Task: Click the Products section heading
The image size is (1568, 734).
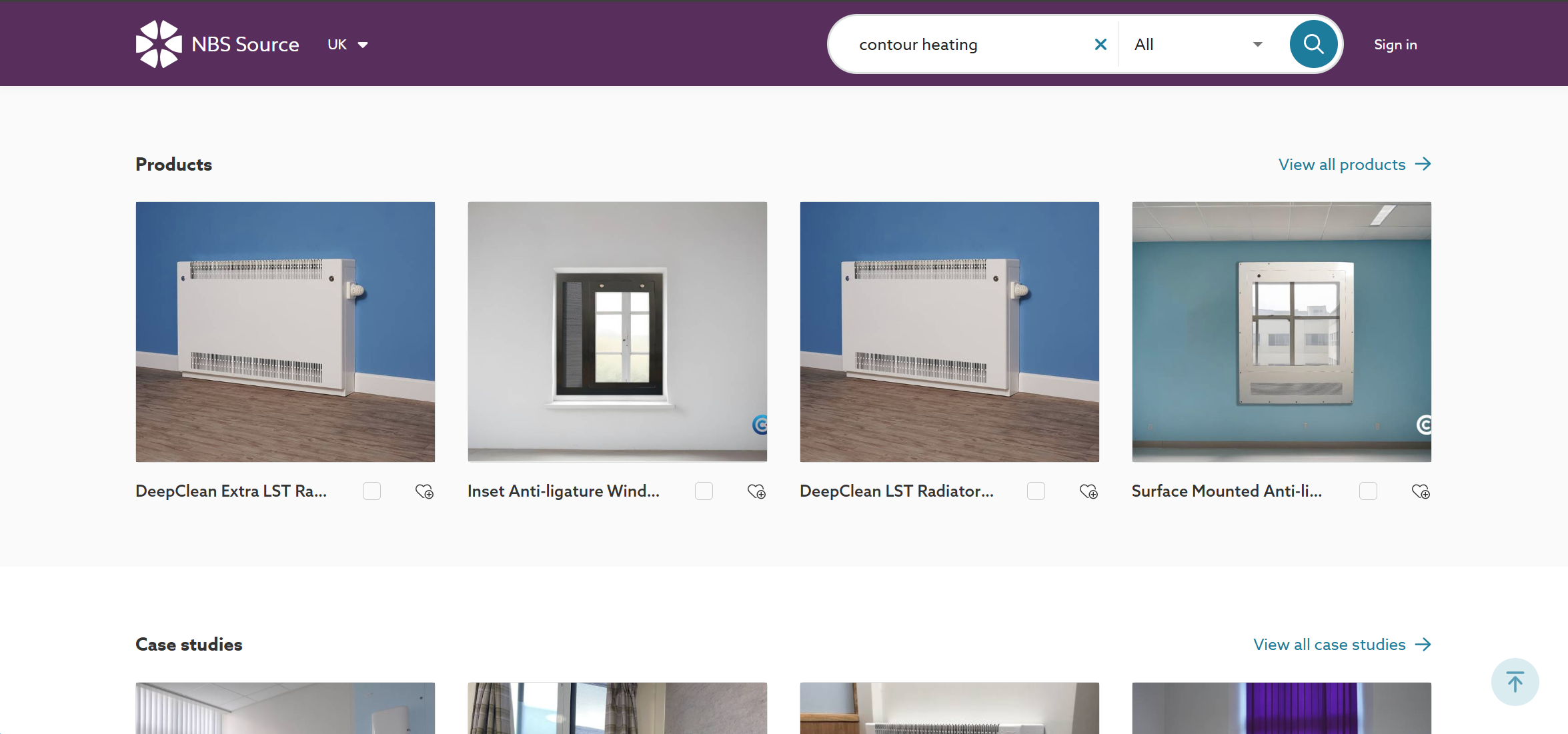Action: 173,165
